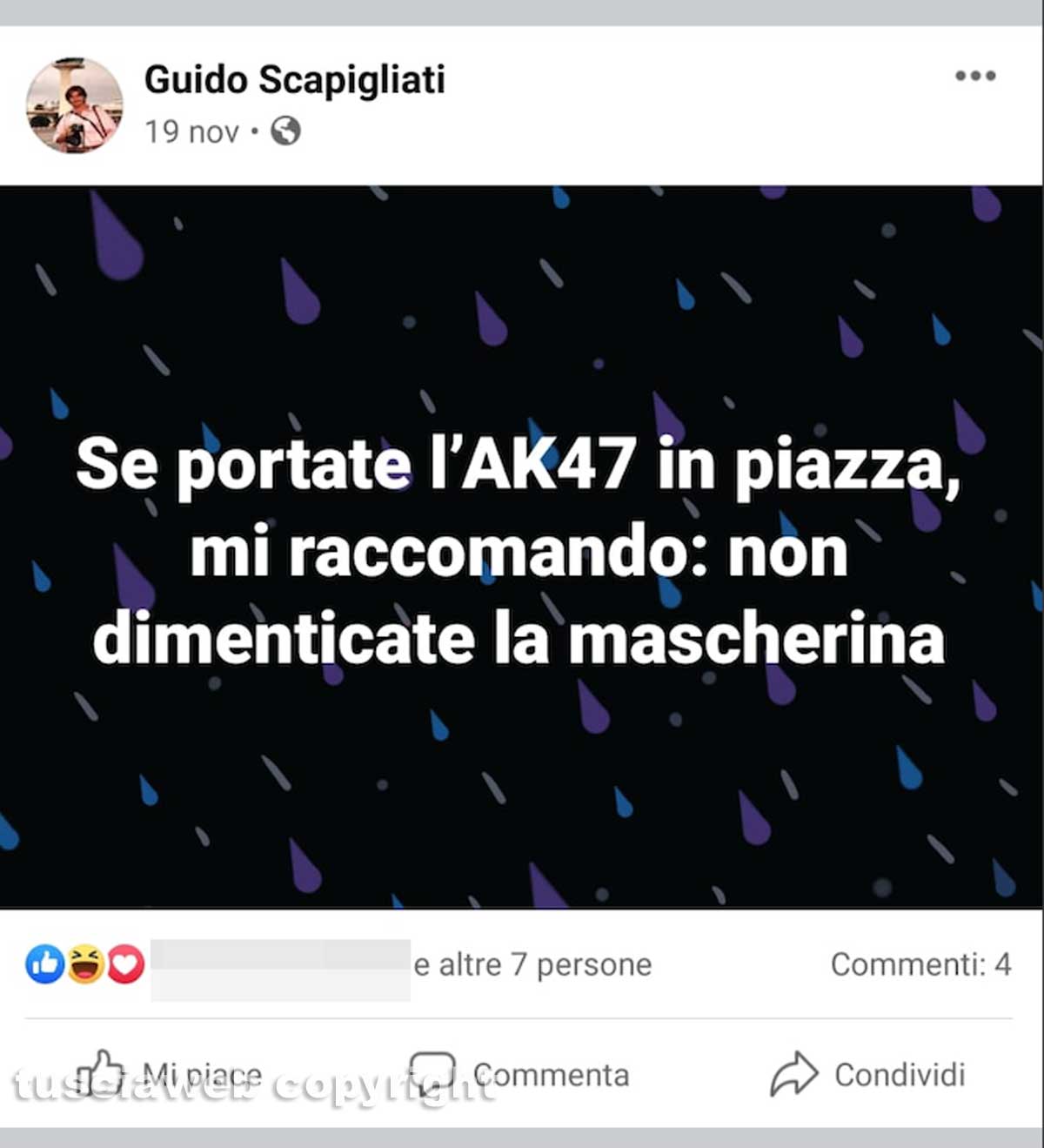The image size is (1044, 1148).
Task: Click the Guido Scapigliati name link
Action: (295, 79)
